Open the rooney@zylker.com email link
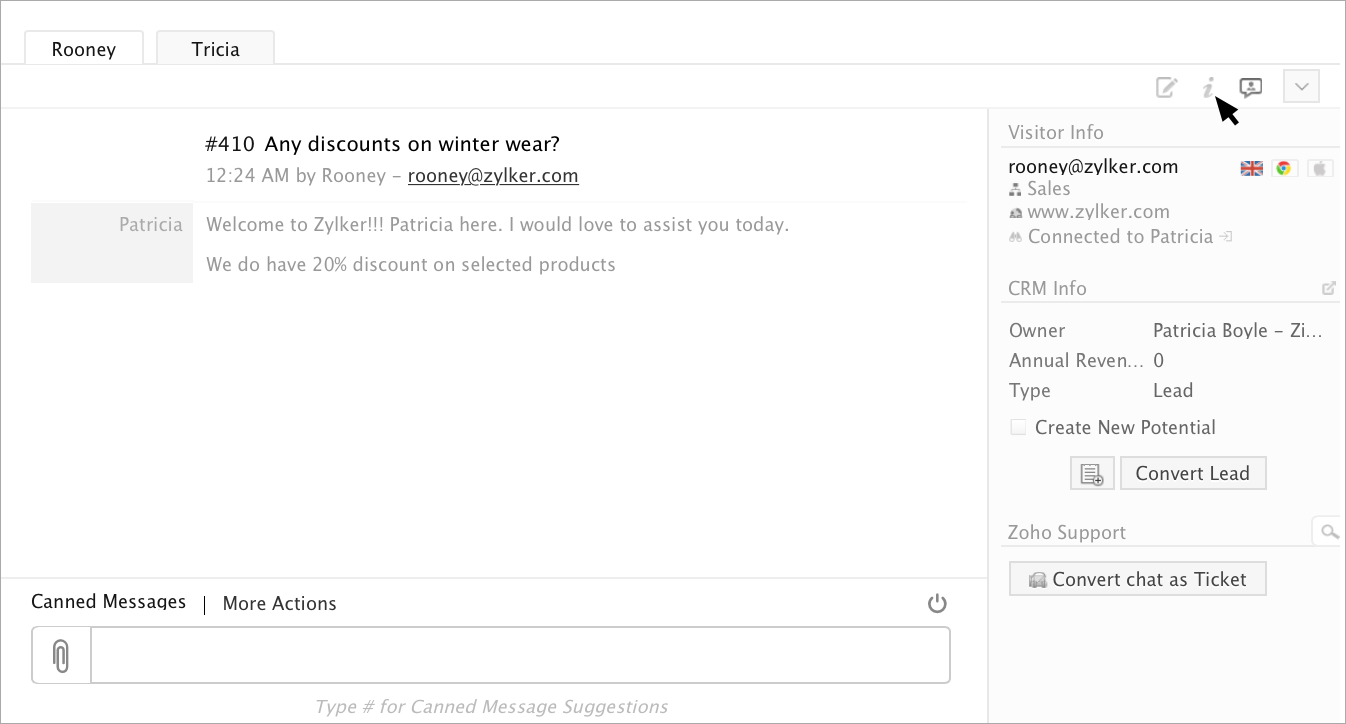Screen dimensions: 1346x724 493,176
